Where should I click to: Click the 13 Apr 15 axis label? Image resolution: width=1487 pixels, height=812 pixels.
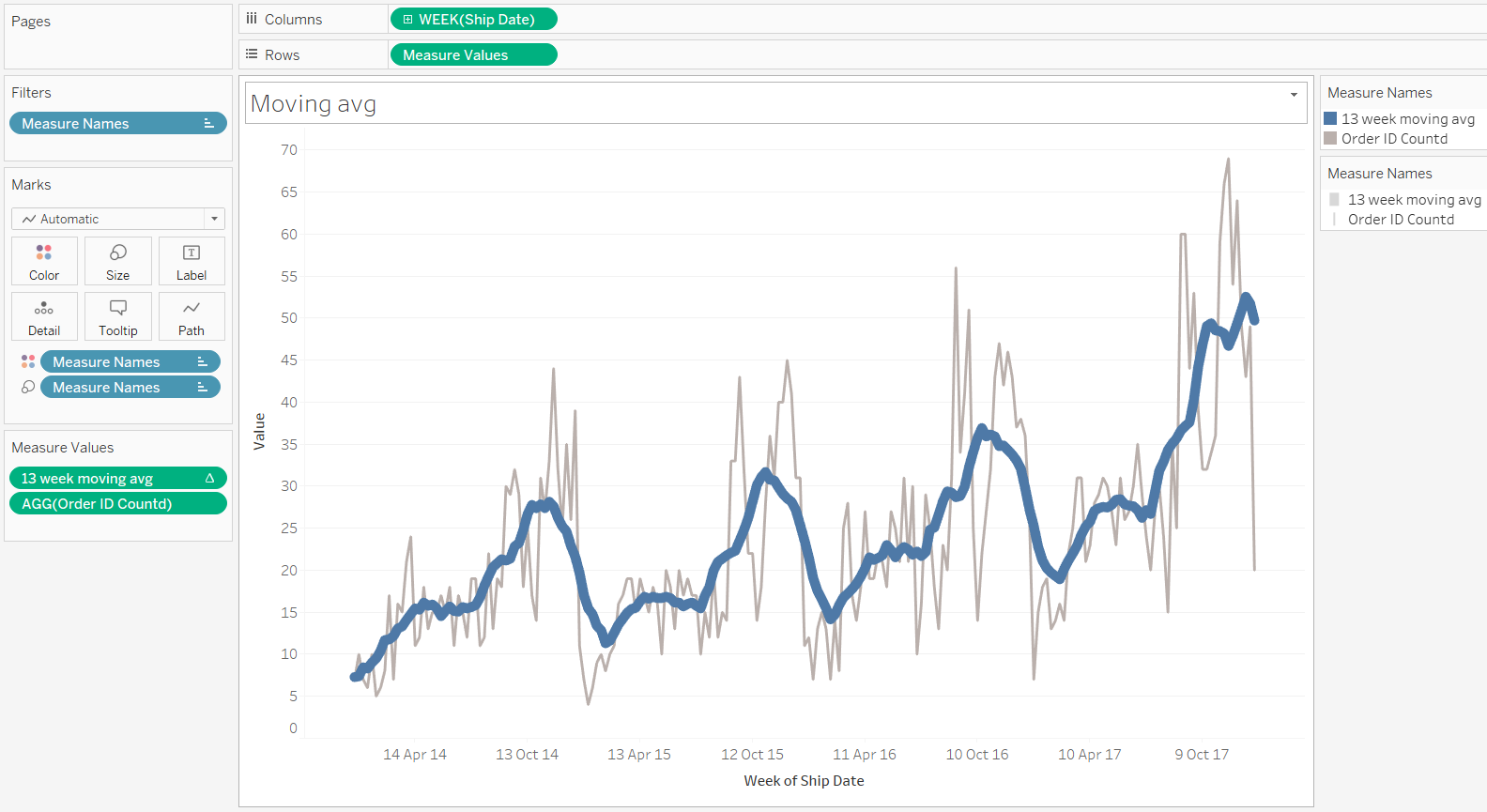(639, 755)
